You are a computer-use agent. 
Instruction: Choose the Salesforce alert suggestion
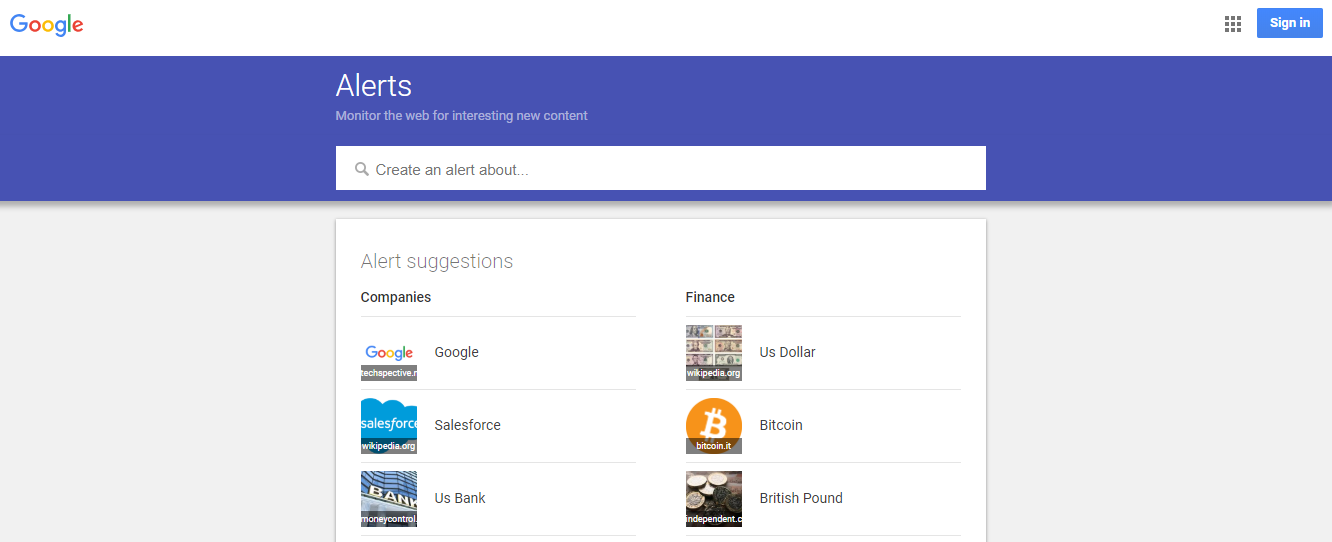(x=467, y=425)
